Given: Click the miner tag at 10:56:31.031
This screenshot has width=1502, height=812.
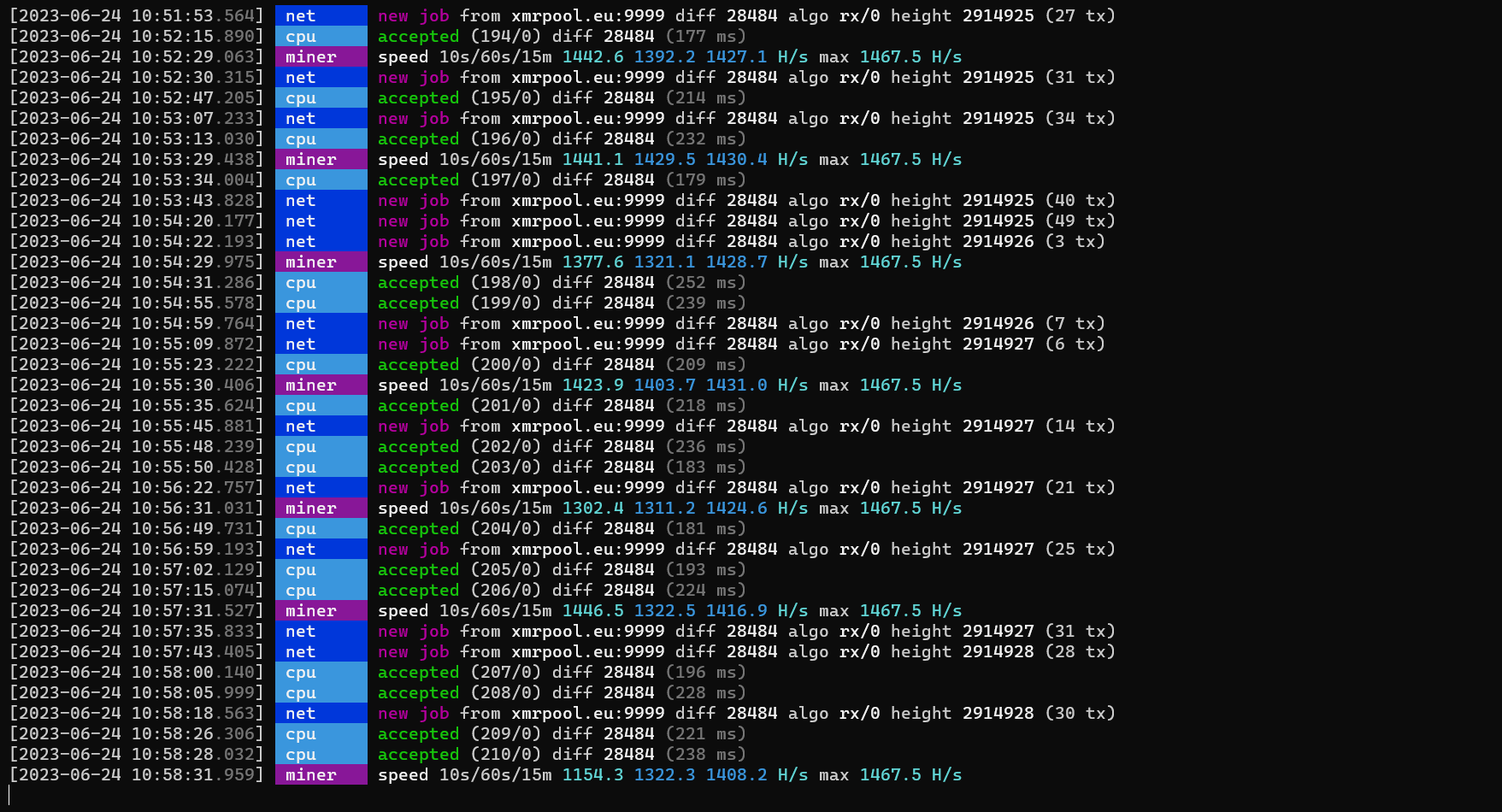Looking at the screenshot, I should pos(321,508).
